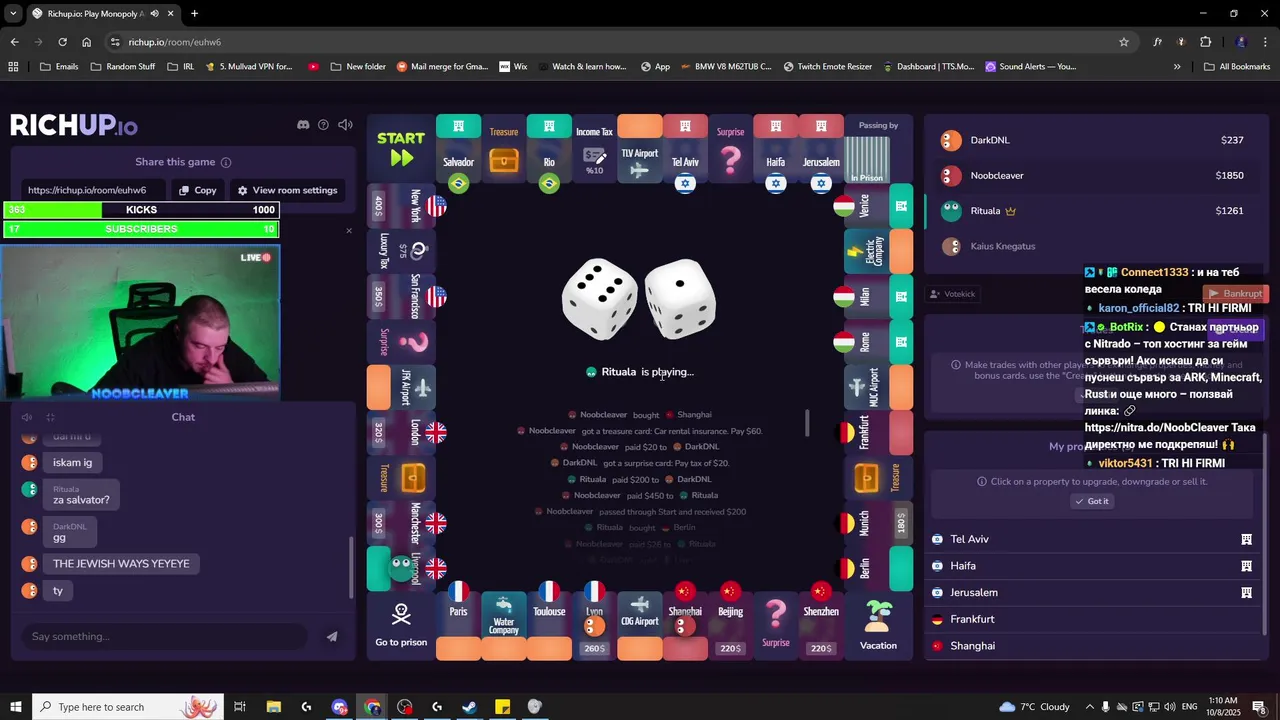The image size is (1280, 720).
Task: Open the browser Extensions puzzle icon
Action: click(x=1205, y=42)
